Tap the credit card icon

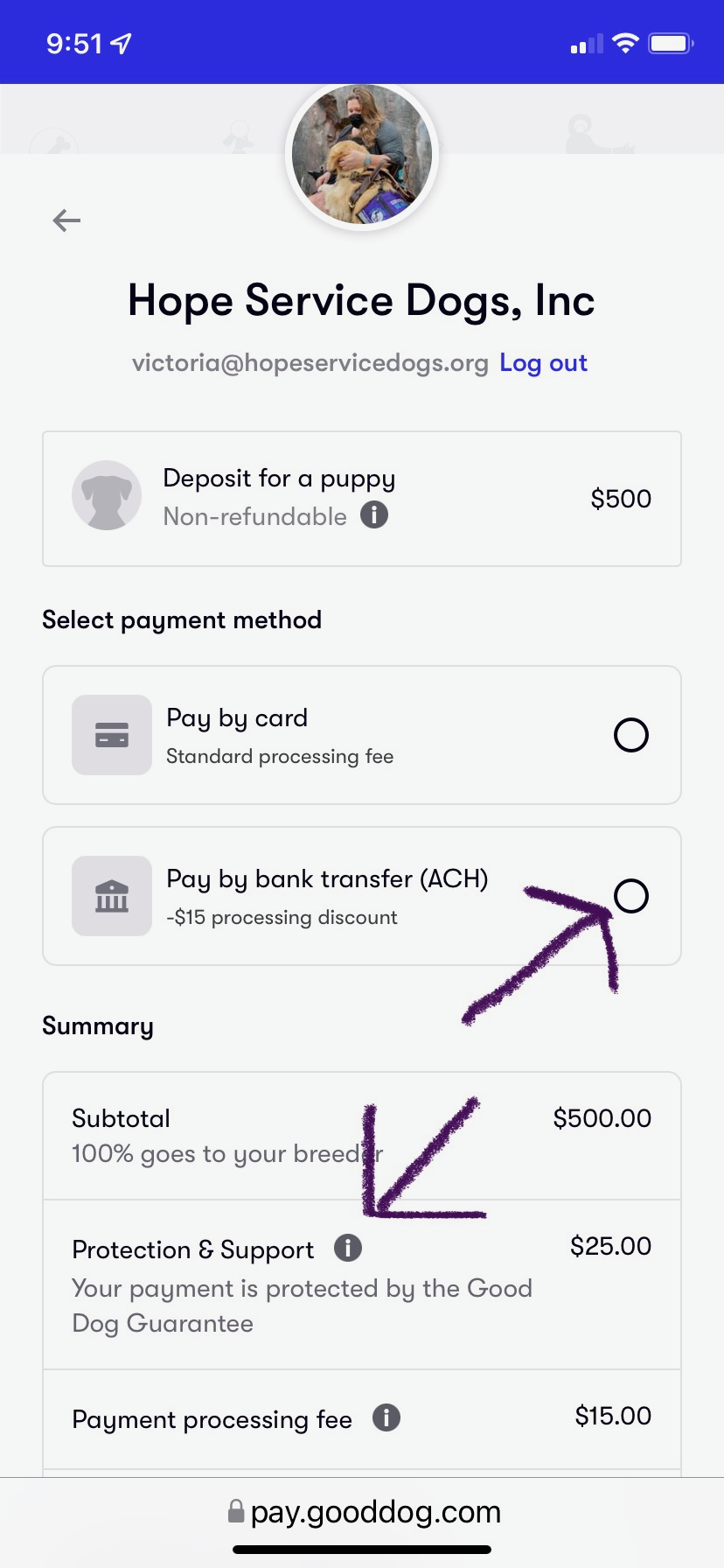[x=112, y=735]
